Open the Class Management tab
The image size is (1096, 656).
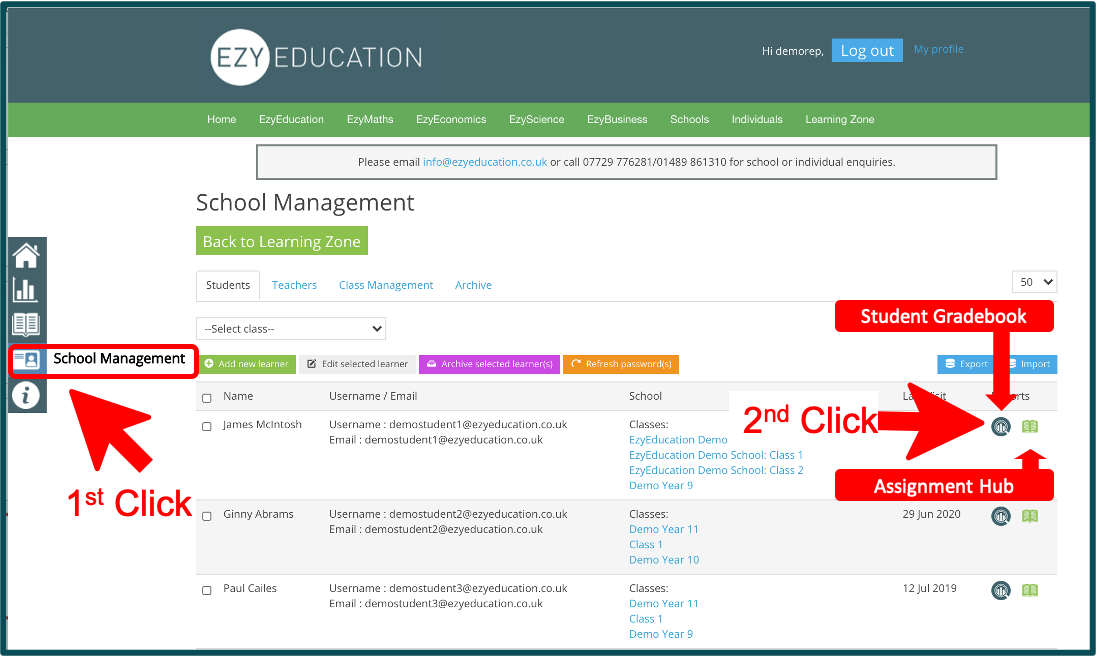coord(386,285)
